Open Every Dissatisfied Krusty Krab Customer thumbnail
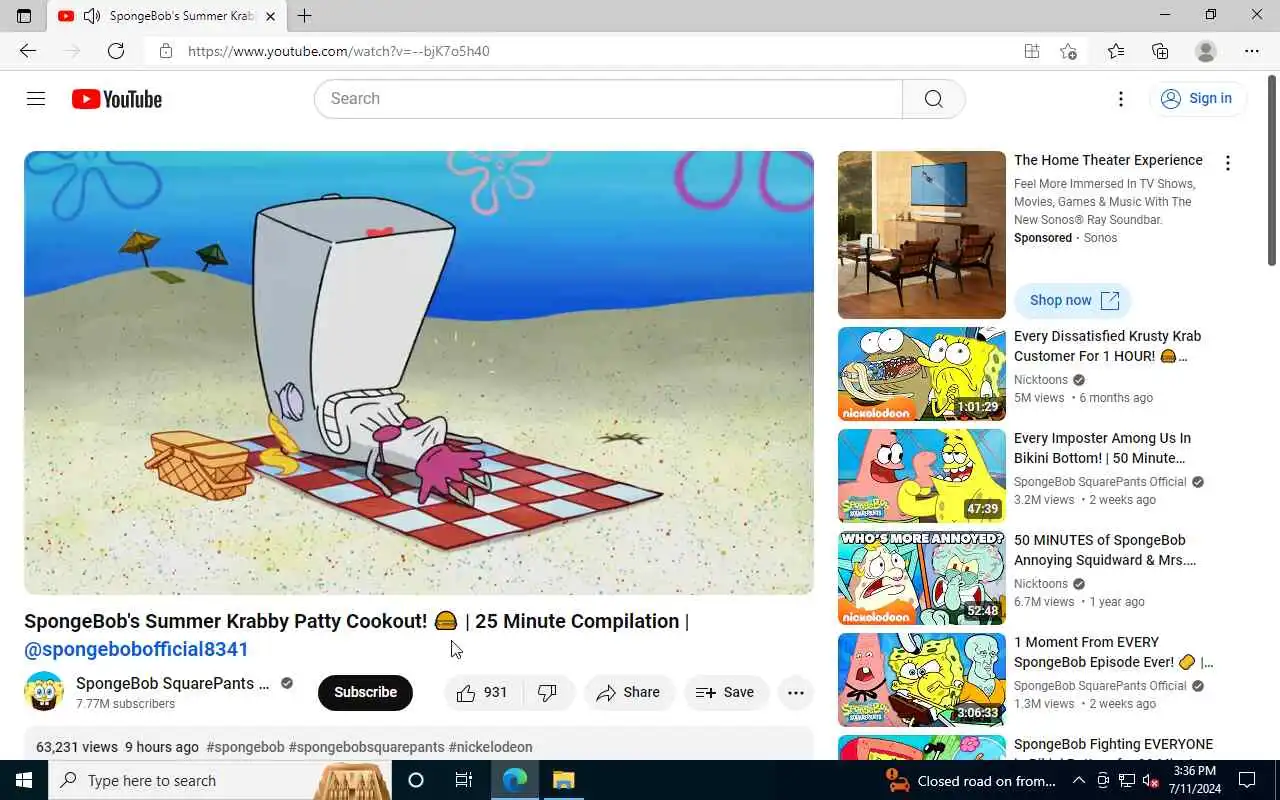Image resolution: width=1280 pixels, height=800 pixels. [x=922, y=374]
